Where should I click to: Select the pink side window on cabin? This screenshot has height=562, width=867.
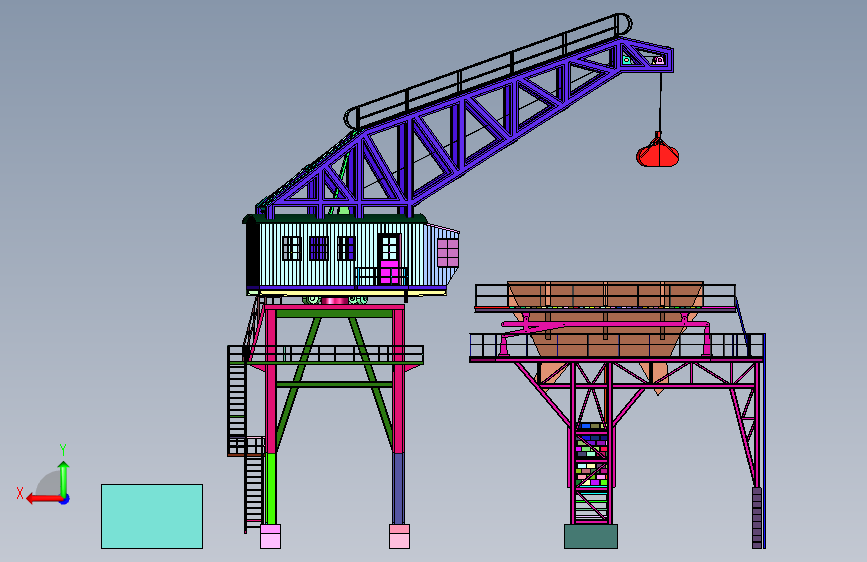(448, 253)
